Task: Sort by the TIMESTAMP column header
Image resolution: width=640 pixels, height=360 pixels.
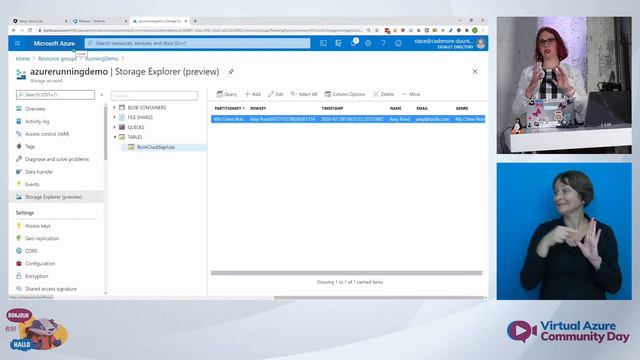Action: [332, 109]
